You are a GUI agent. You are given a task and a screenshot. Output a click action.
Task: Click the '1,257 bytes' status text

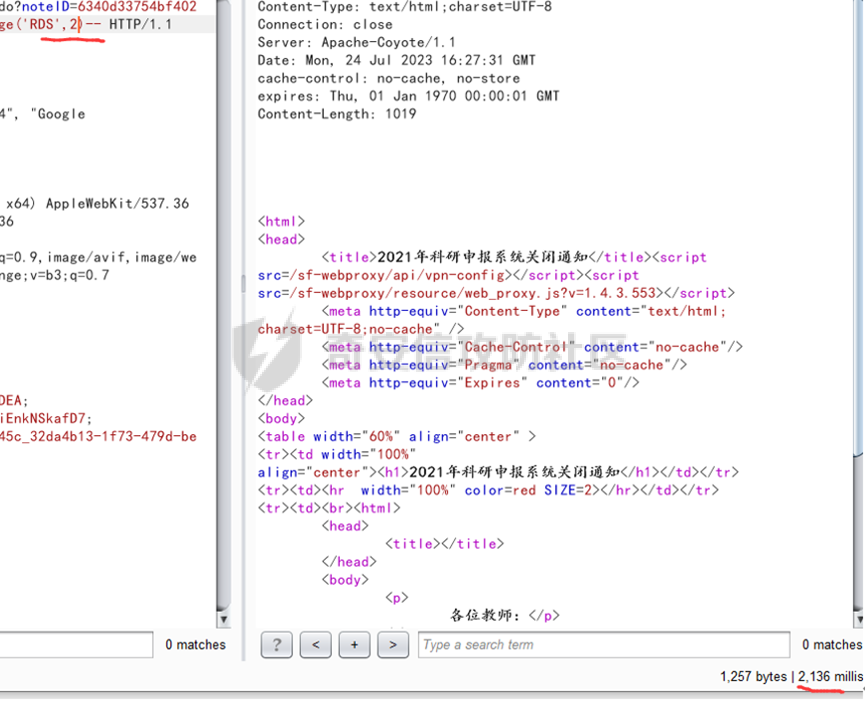[x=753, y=677]
